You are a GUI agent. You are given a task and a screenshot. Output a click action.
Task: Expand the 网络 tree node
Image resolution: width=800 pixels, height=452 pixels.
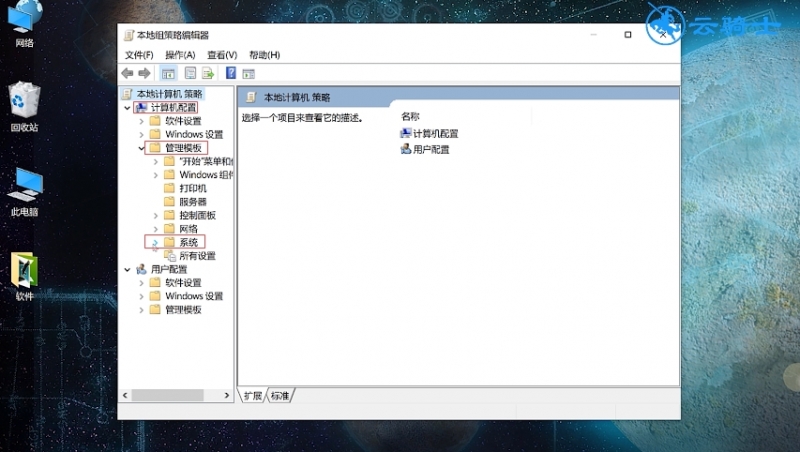coord(156,229)
